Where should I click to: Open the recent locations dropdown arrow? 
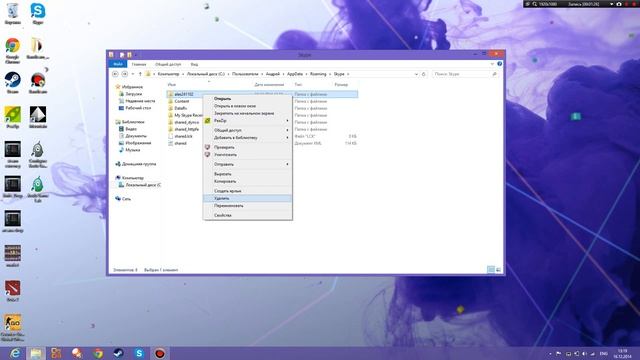(133, 74)
